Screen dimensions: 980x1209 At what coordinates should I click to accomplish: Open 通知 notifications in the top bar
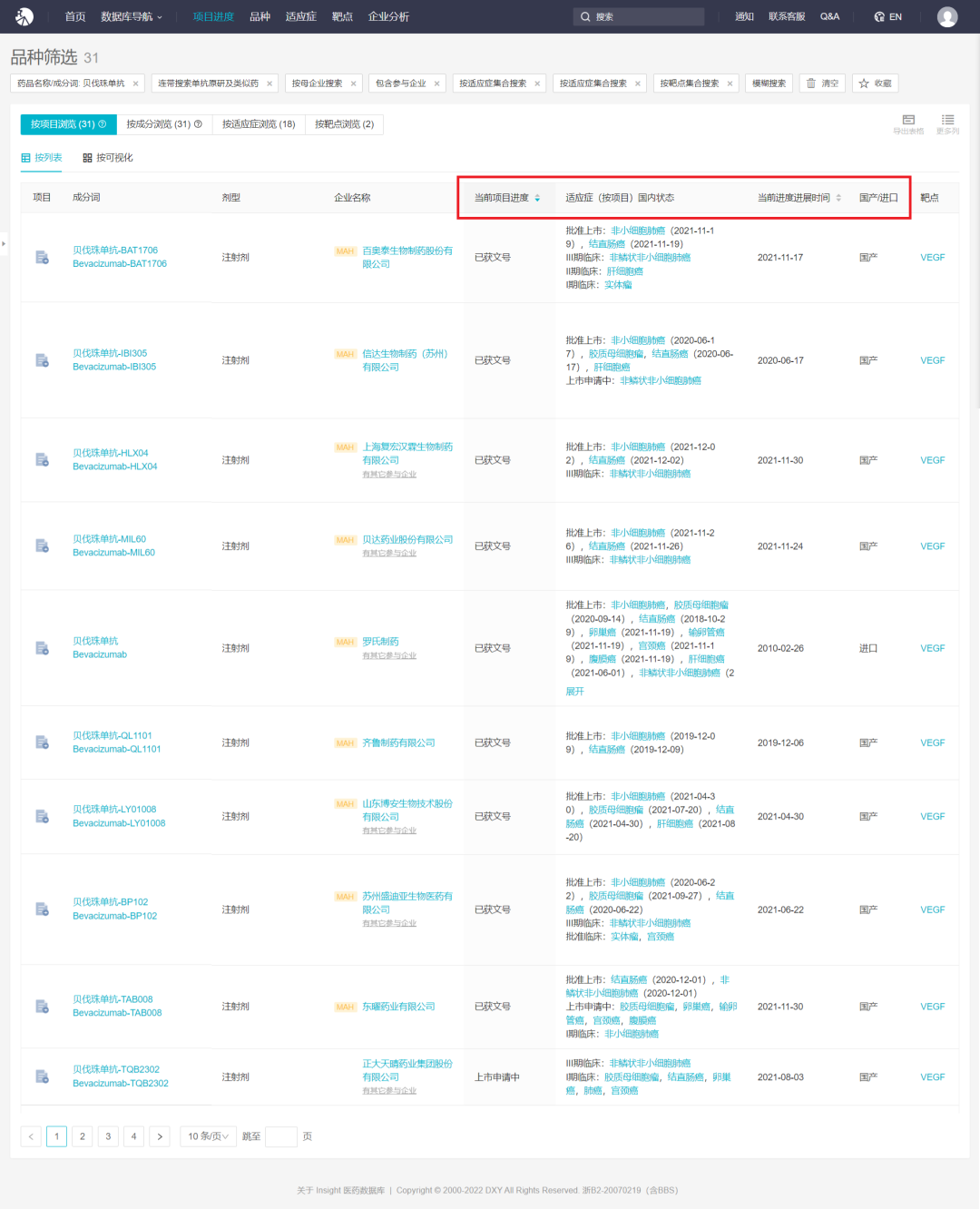pyautogui.click(x=744, y=16)
